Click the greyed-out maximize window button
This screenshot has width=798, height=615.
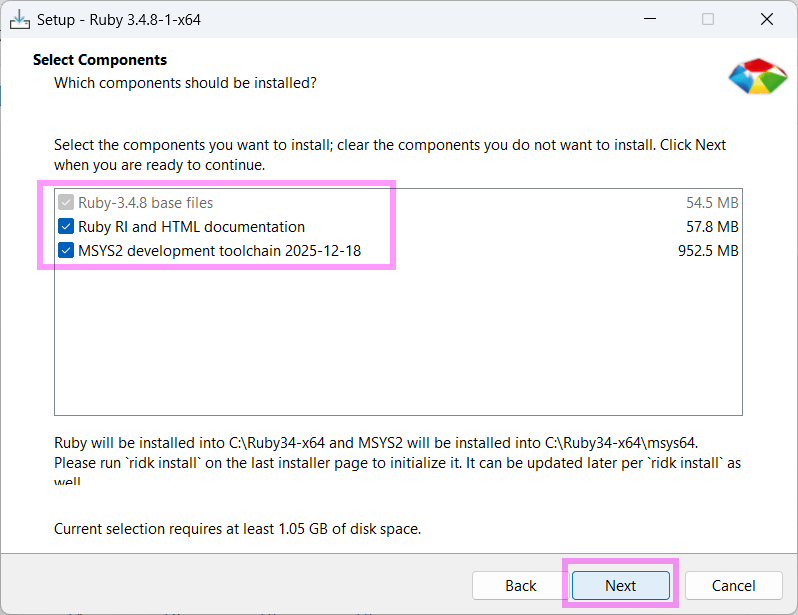[x=708, y=19]
